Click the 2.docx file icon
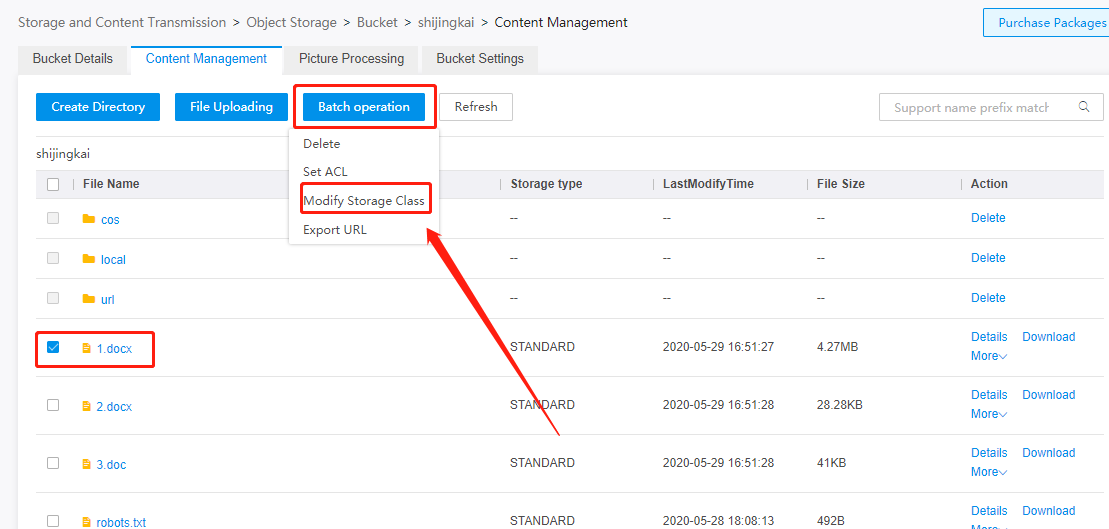Viewport: 1109px width, 529px height. pyautogui.click(x=86, y=406)
